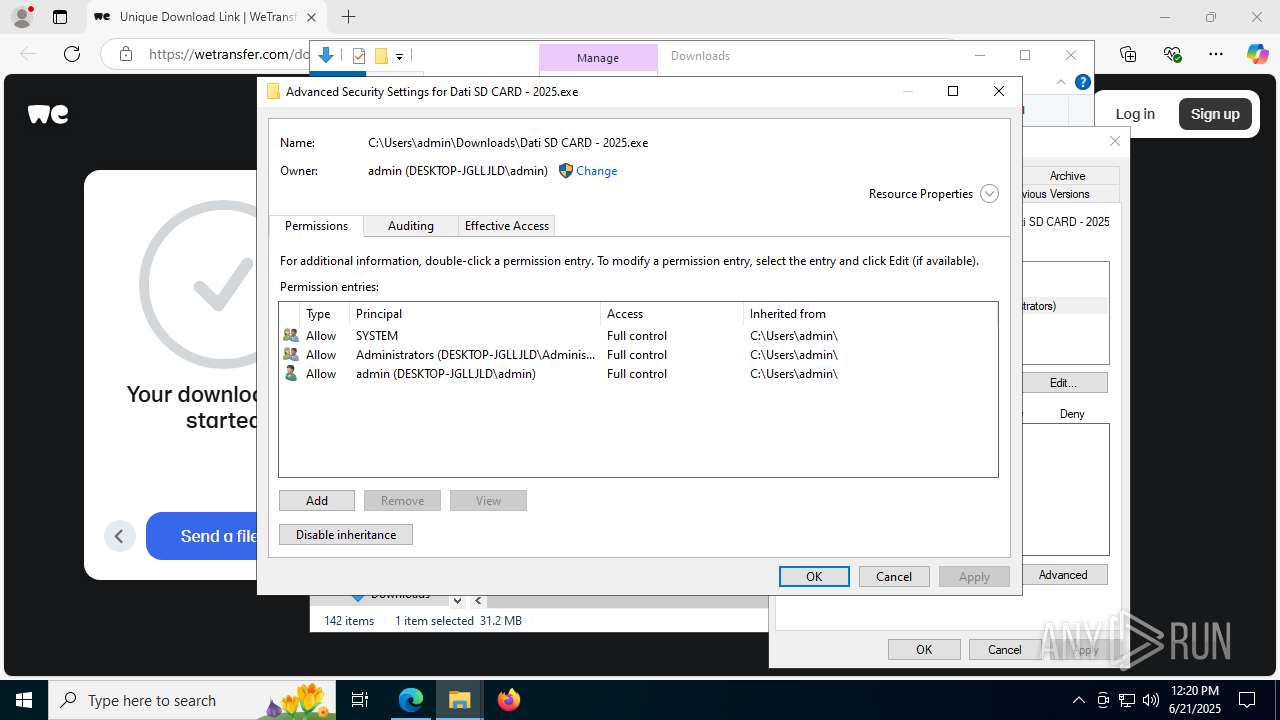Click the Advanced button in Properties window
The image size is (1280, 720).
(1064, 575)
